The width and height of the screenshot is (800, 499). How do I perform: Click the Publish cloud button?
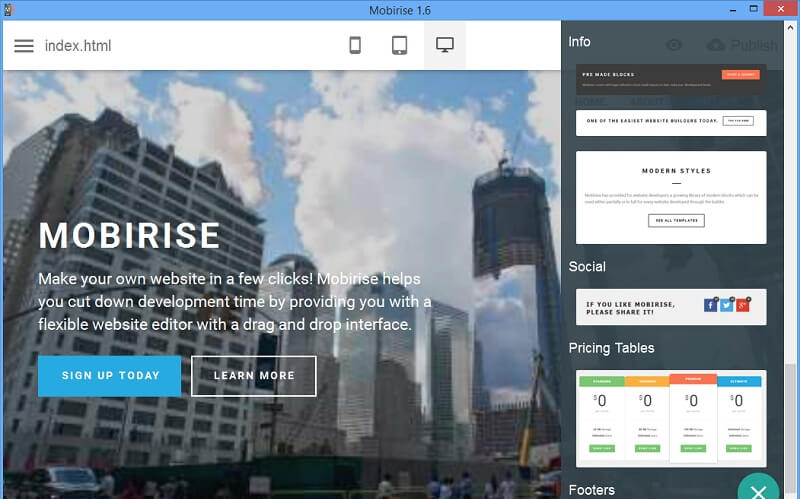742,45
